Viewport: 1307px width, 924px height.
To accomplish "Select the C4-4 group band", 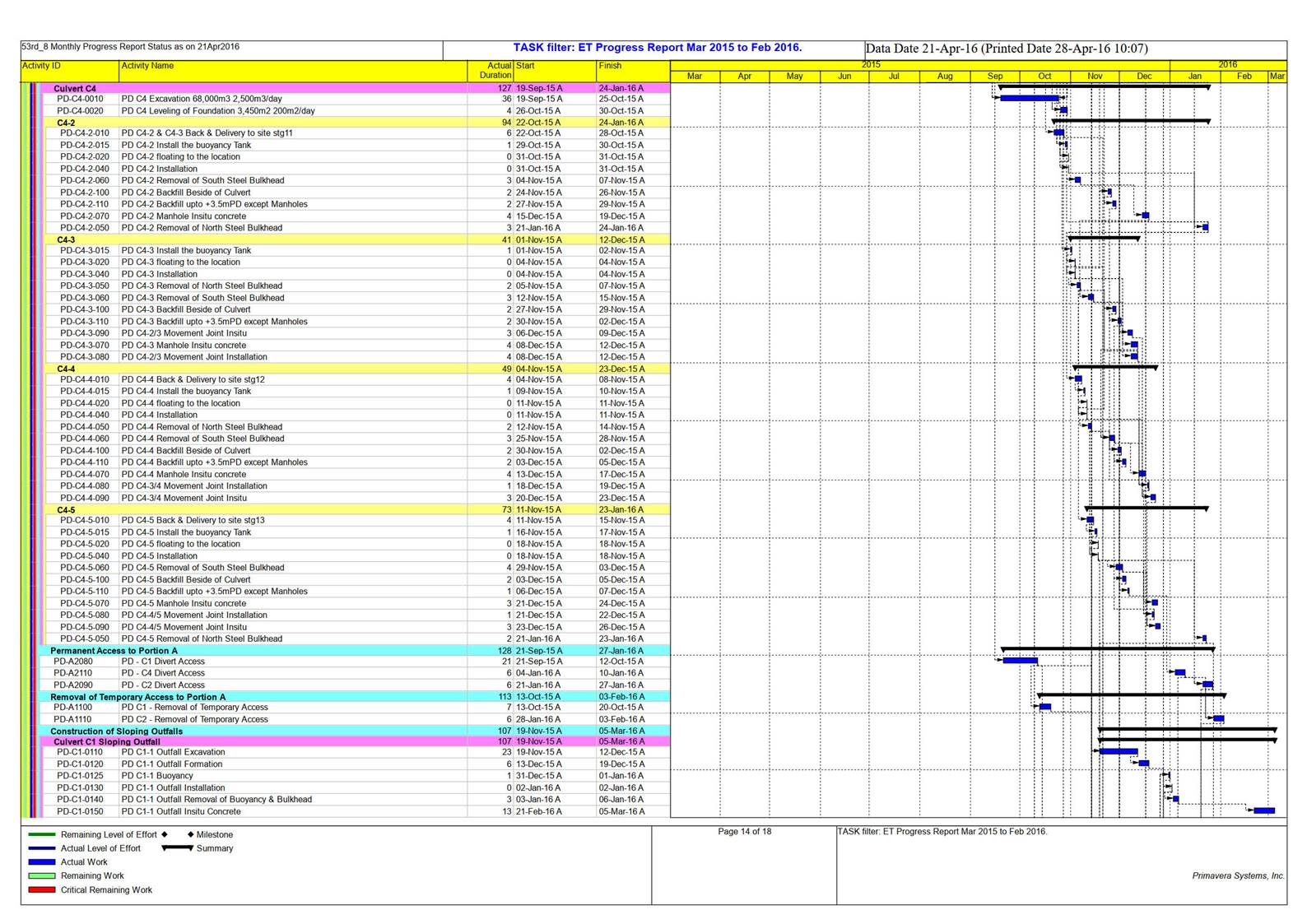I will point(356,369).
